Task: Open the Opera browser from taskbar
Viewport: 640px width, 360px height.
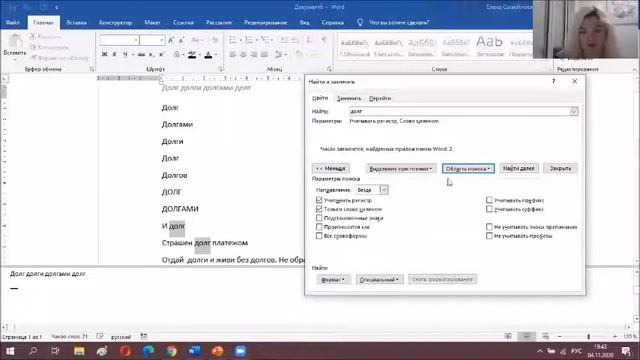Action: click(x=125, y=351)
